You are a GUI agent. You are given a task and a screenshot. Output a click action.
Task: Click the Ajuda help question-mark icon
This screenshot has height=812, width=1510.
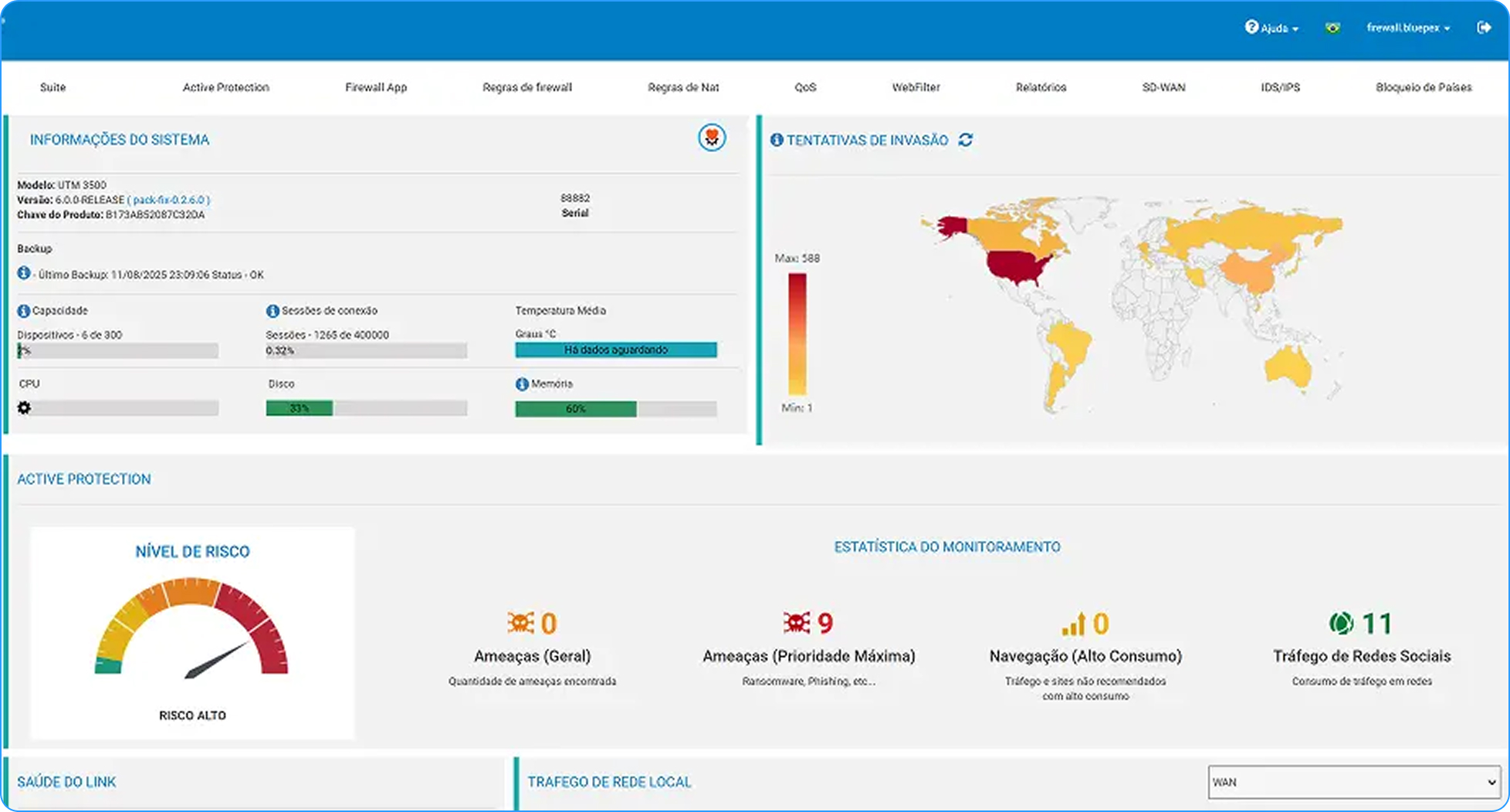(1251, 27)
